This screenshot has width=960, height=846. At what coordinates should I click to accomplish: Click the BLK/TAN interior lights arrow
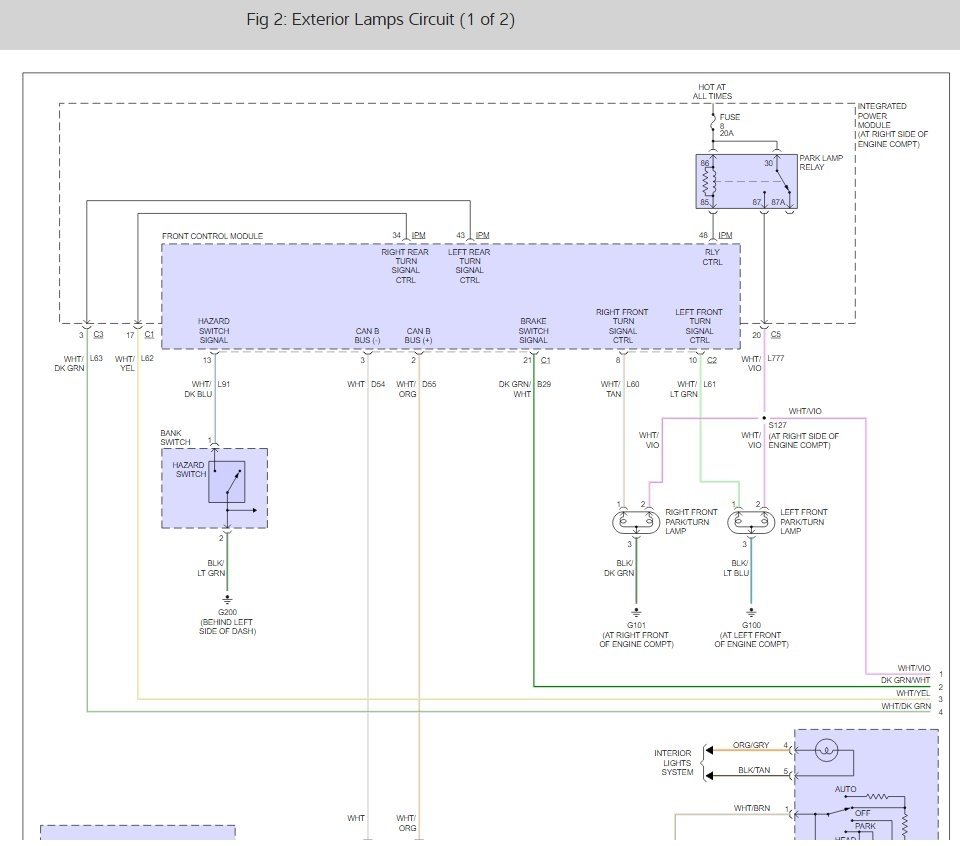pyautogui.click(x=710, y=774)
